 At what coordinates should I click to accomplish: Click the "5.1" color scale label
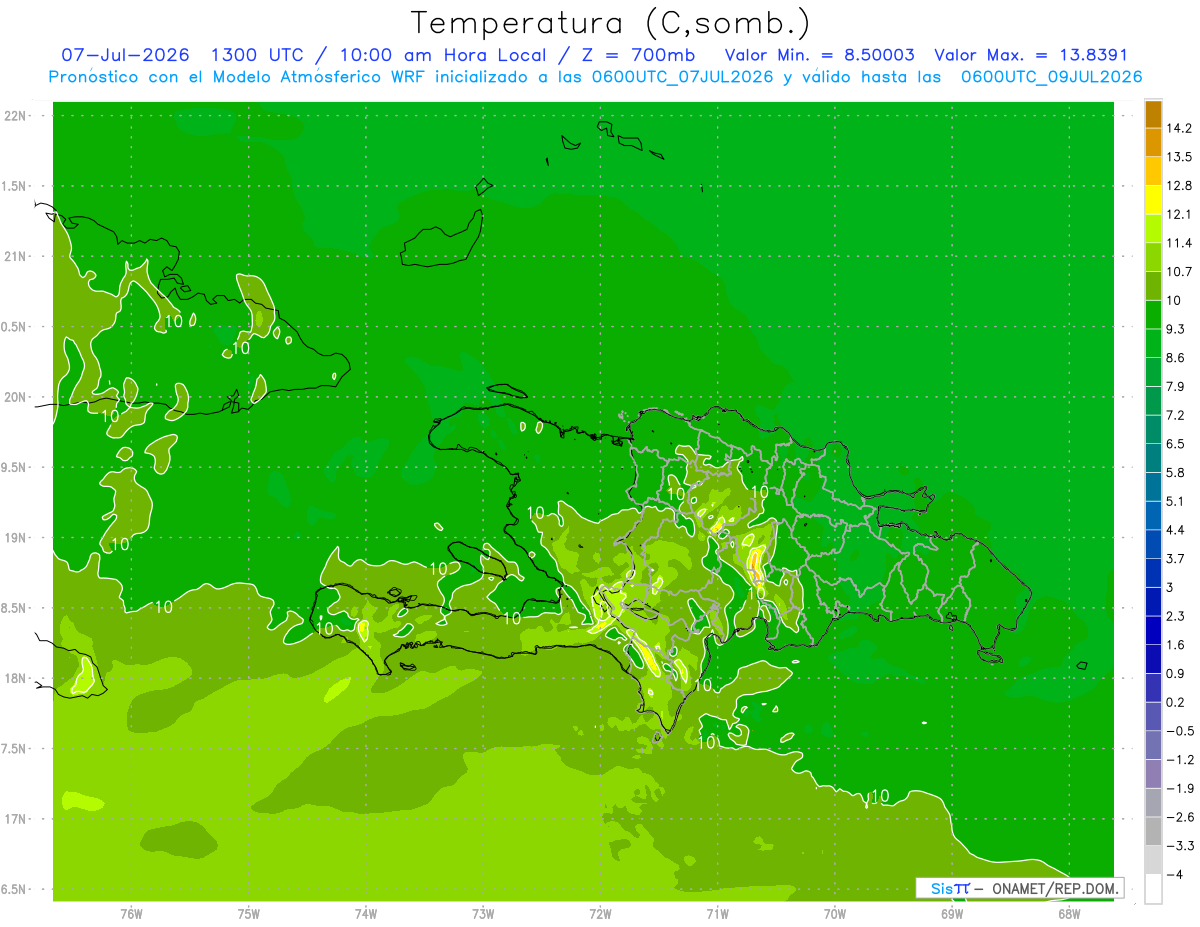click(x=1176, y=501)
